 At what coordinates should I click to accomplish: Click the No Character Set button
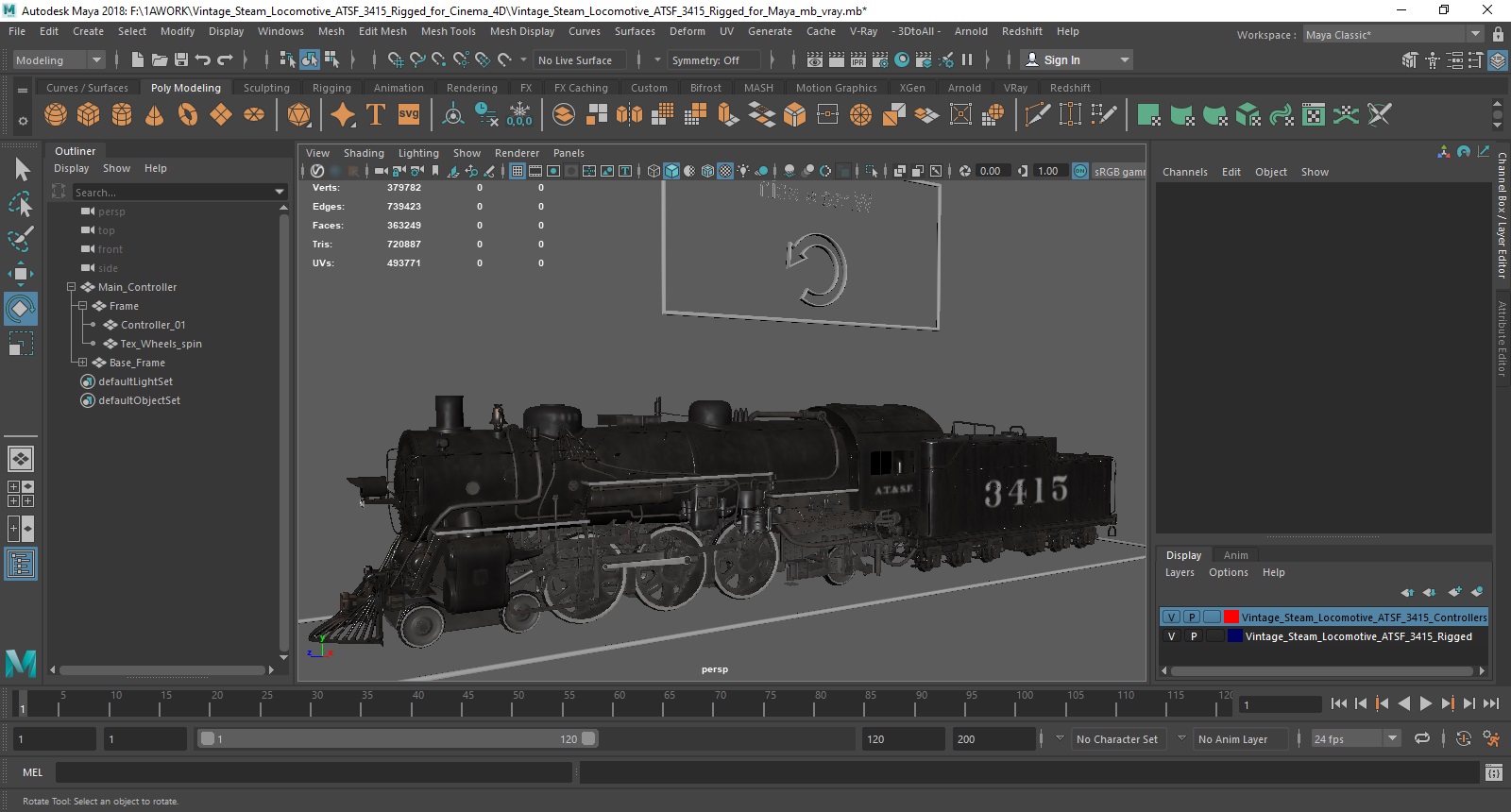(1116, 739)
